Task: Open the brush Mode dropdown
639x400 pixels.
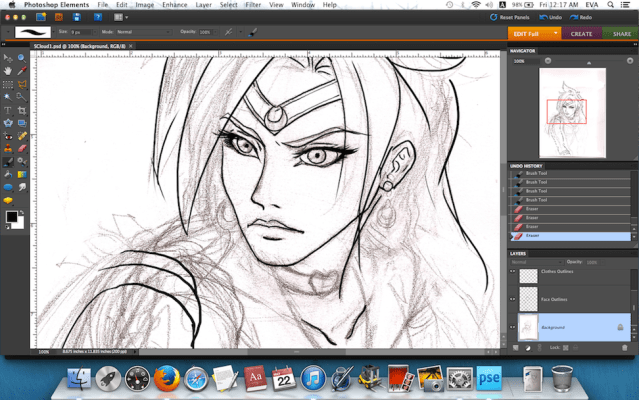Action: click(143, 32)
